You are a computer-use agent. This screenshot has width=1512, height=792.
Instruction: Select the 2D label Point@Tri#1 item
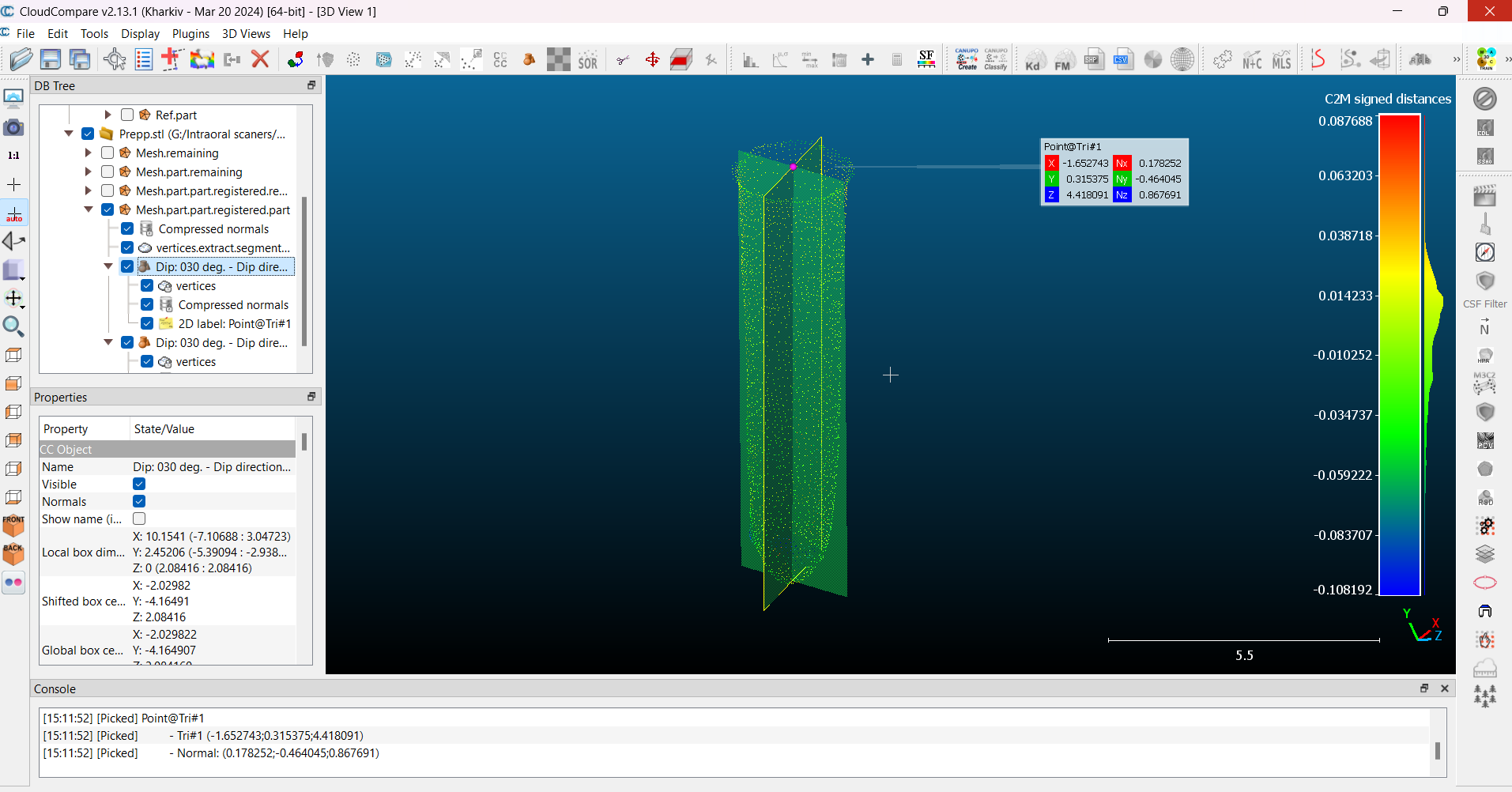(234, 324)
